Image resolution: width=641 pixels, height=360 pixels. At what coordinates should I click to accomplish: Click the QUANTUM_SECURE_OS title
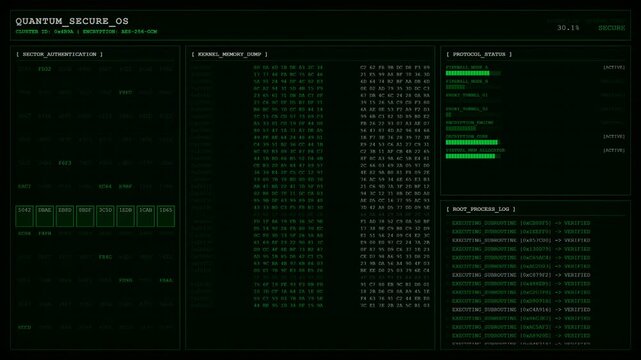point(72,21)
